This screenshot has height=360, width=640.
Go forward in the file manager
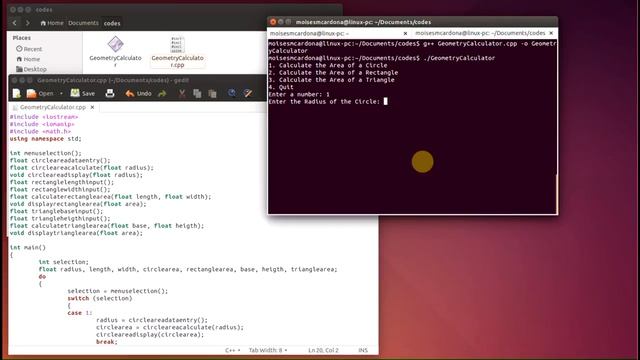pyautogui.click(x=27, y=23)
